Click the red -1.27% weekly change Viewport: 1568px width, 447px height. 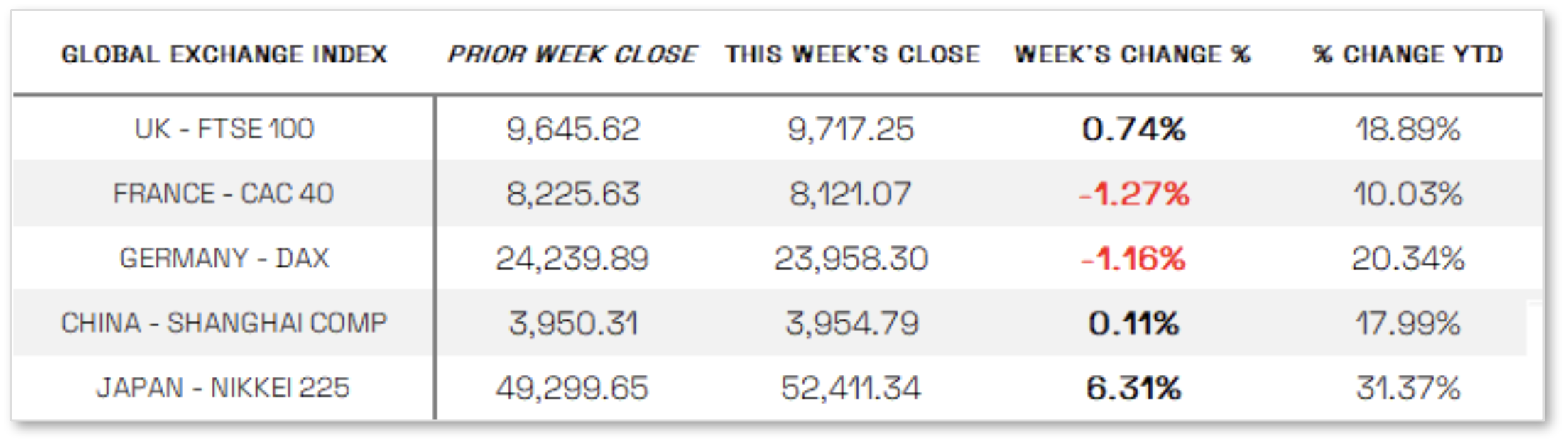click(1134, 194)
